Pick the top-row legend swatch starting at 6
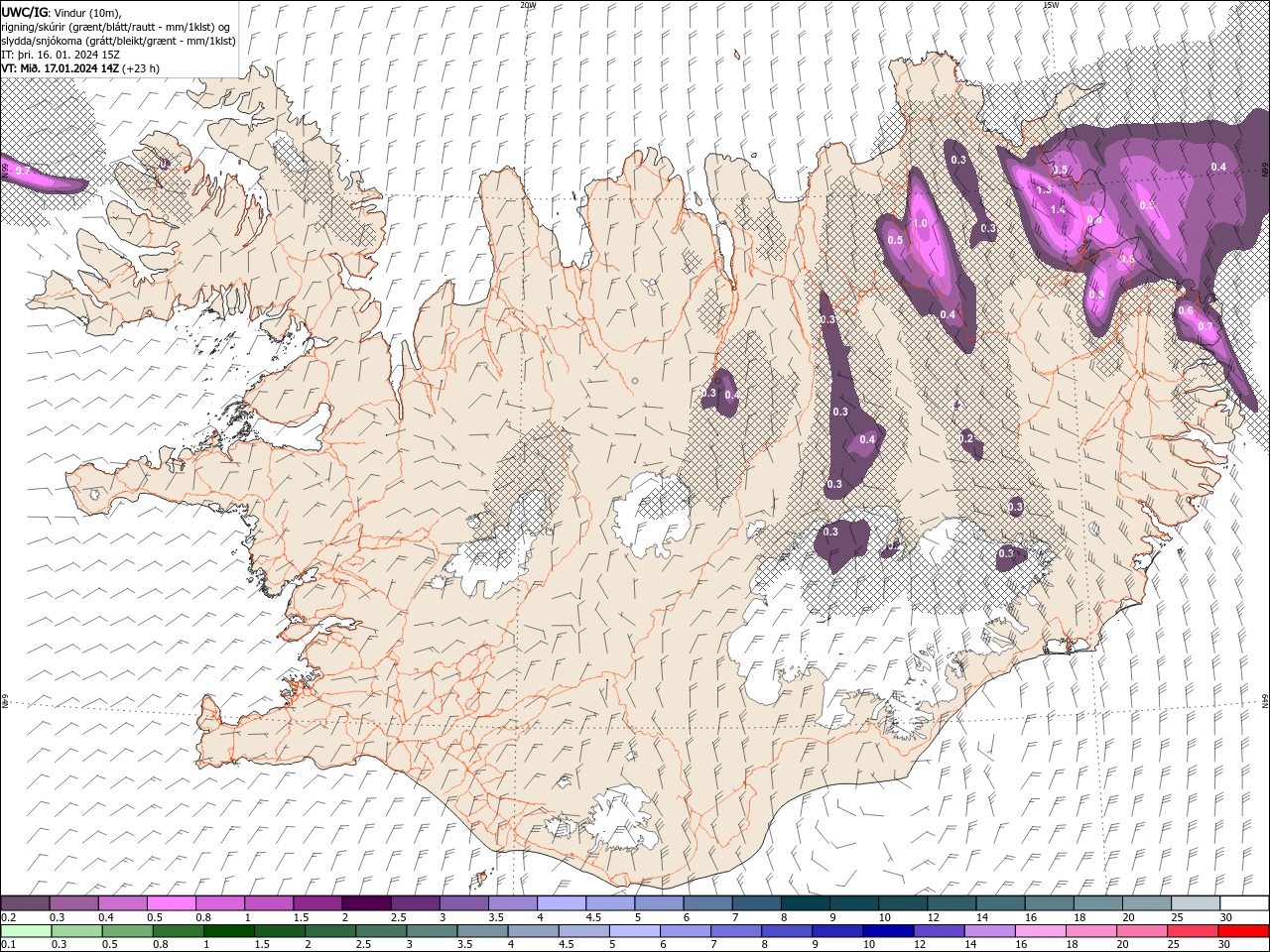Image resolution: width=1270 pixels, height=952 pixels. (707, 903)
